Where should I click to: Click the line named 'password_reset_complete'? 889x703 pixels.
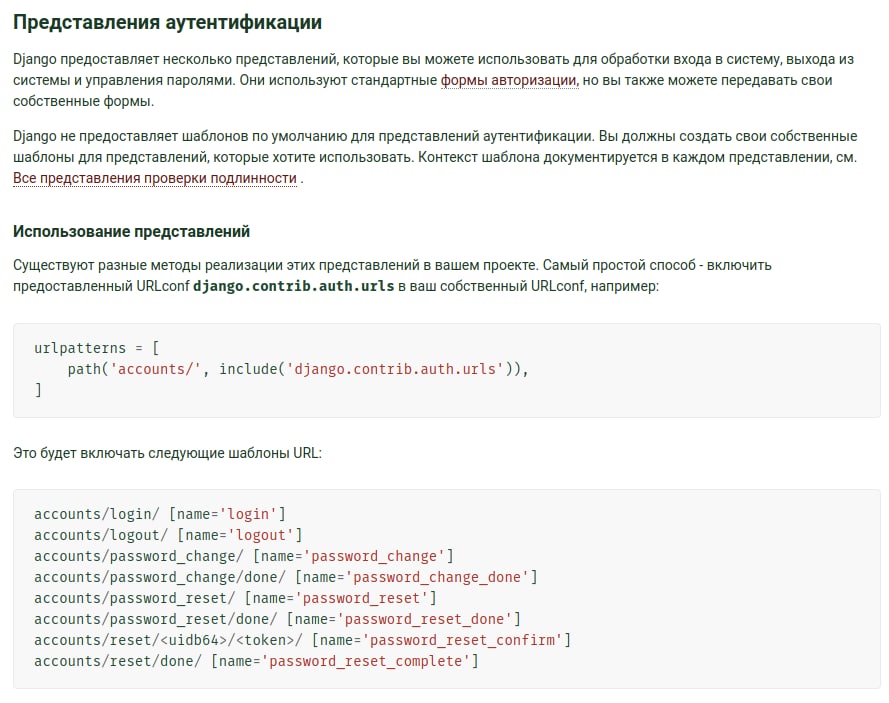(256, 661)
